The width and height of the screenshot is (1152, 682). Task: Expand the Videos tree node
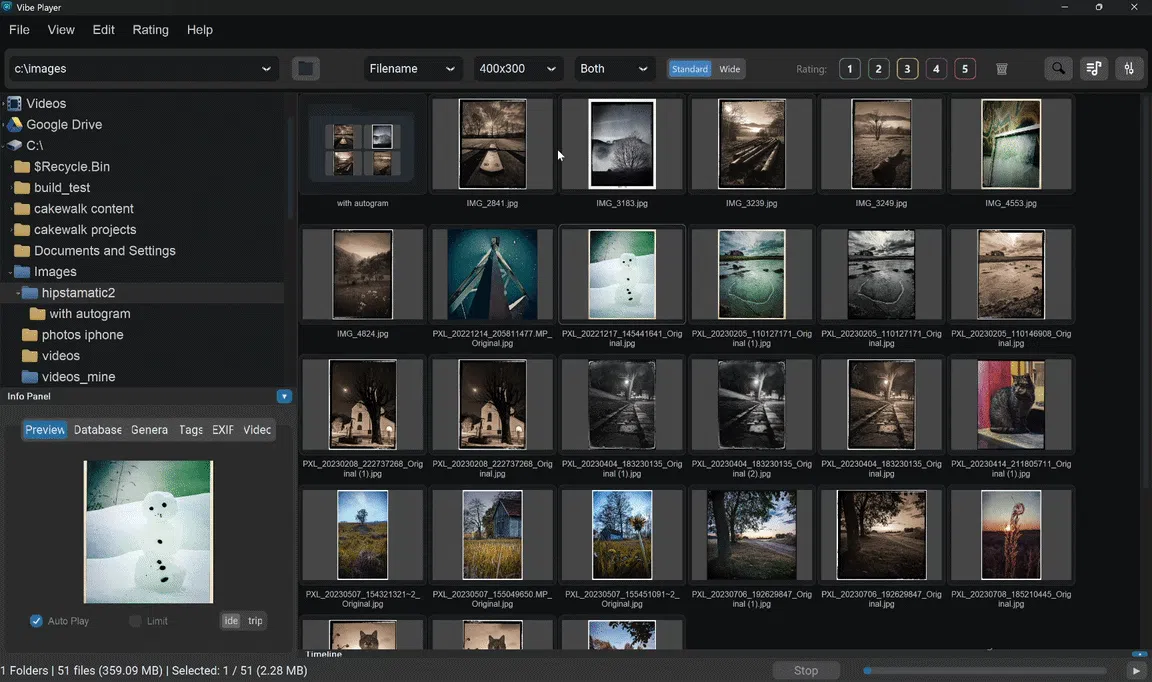coord(3,104)
